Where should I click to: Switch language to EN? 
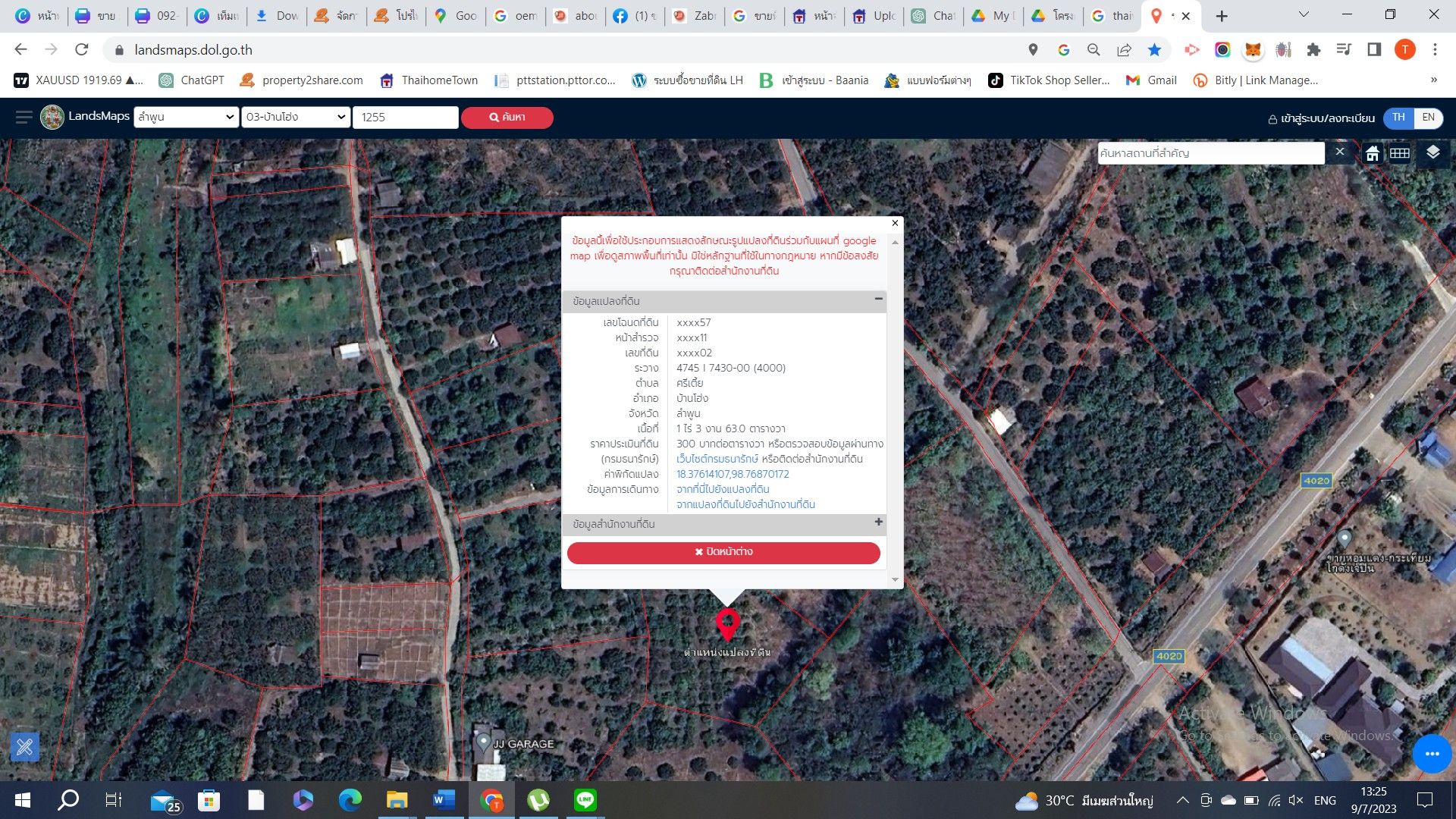tap(1428, 118)
